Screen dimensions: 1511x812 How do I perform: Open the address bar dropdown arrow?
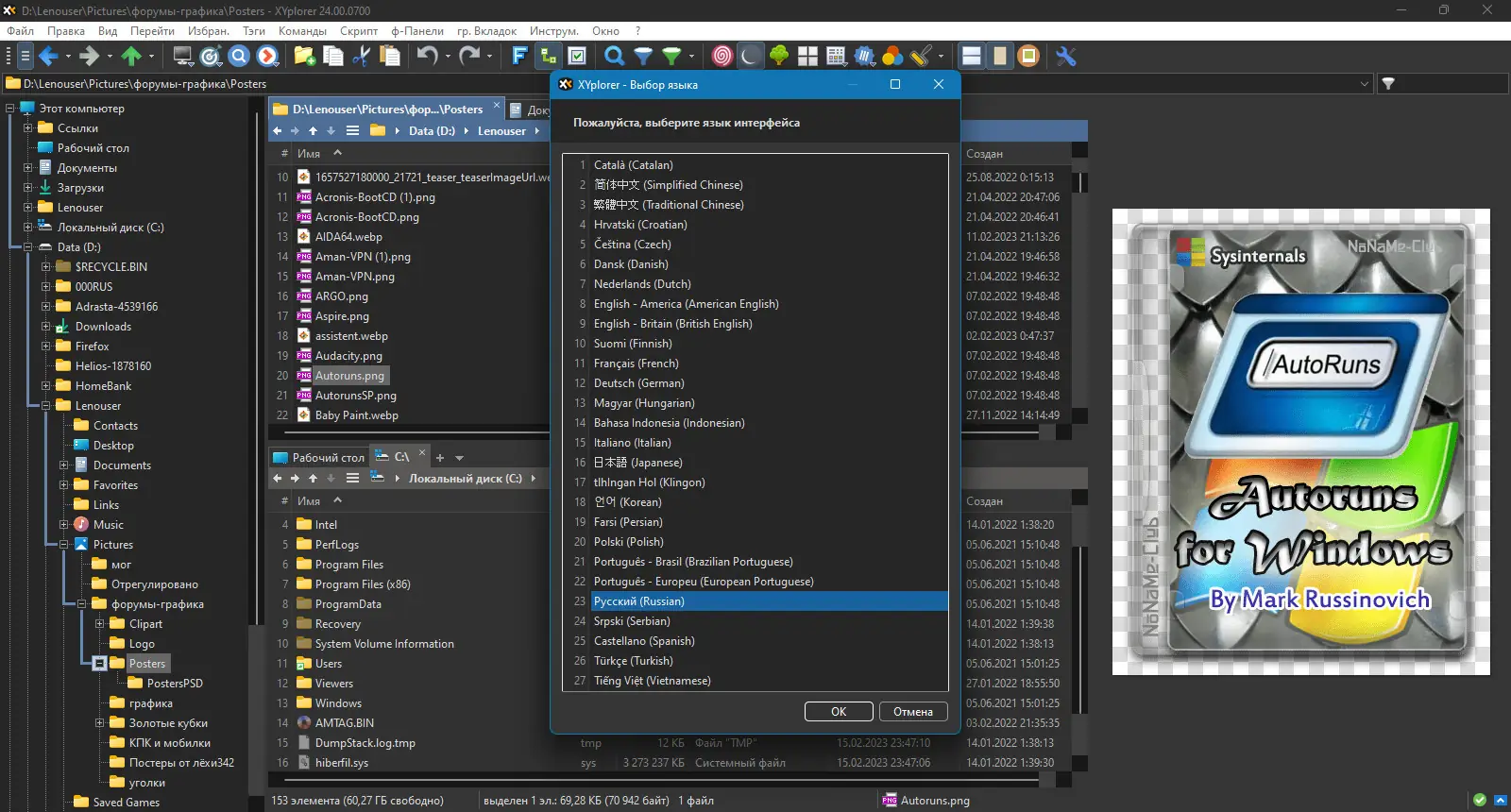coord(1364,84)
